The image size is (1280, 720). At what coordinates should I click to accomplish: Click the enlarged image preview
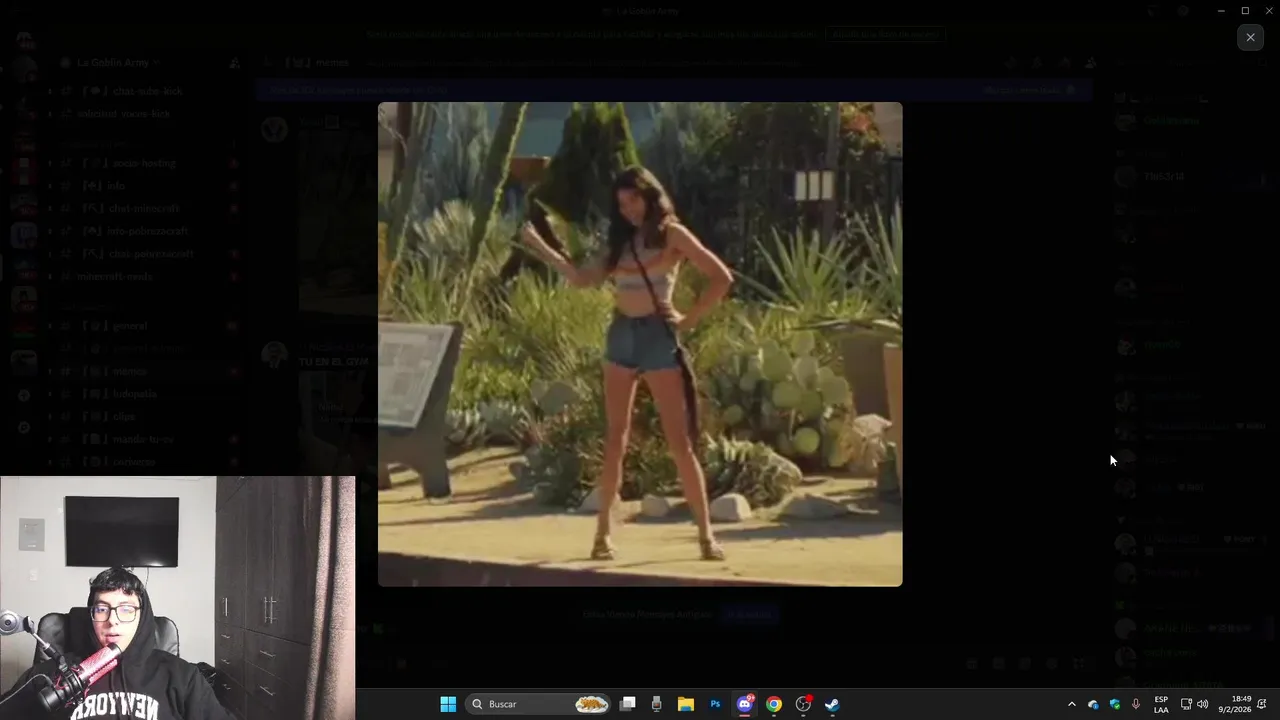coord(640,344)
